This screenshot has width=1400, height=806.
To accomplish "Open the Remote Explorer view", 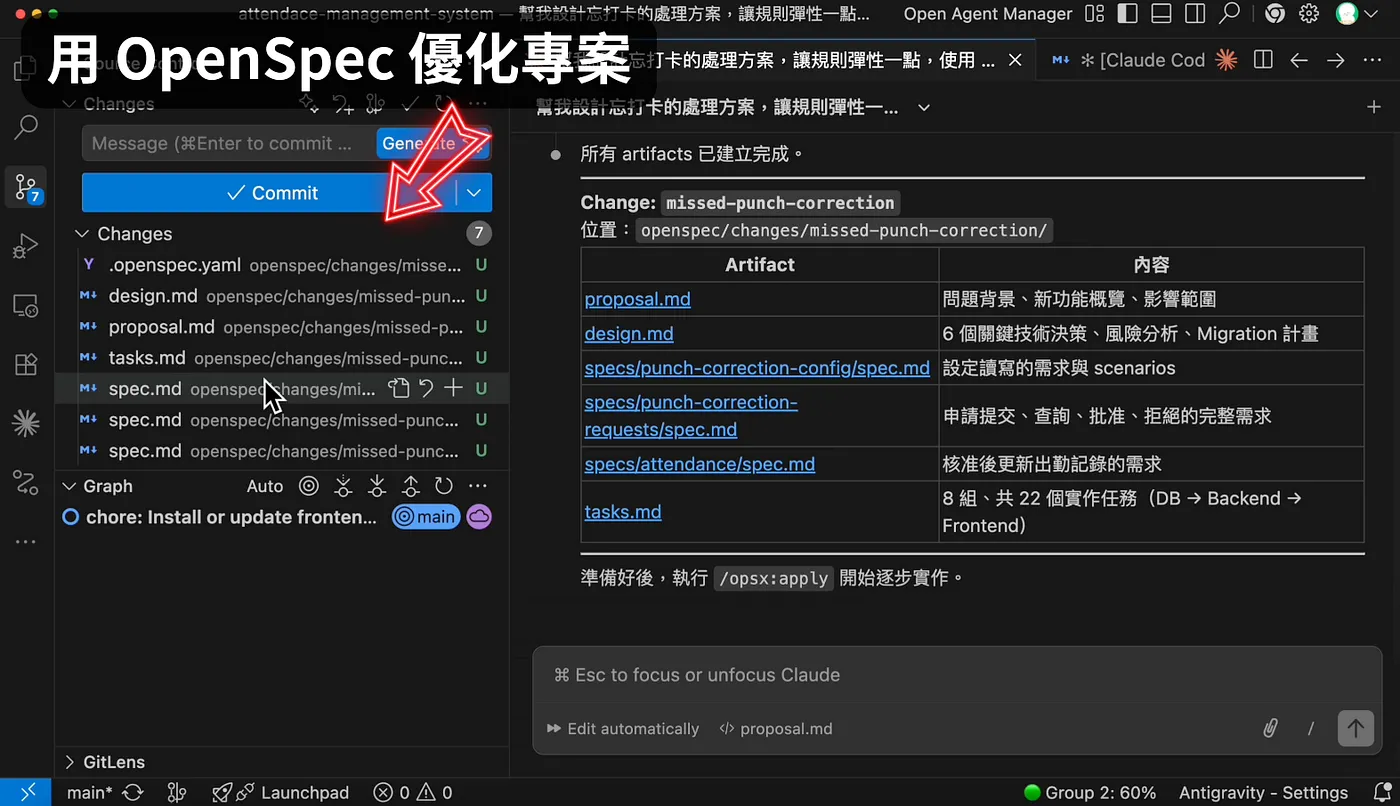I will 25,305.
